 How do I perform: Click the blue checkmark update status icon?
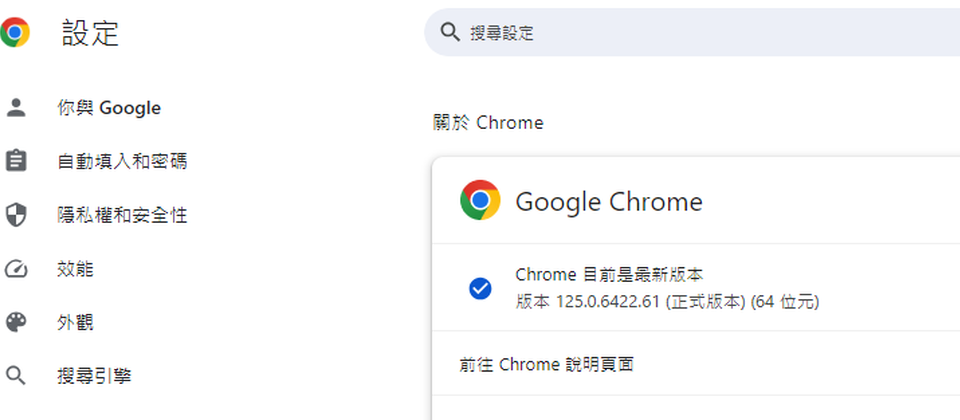pyautogui.click(x=480, y=288)
